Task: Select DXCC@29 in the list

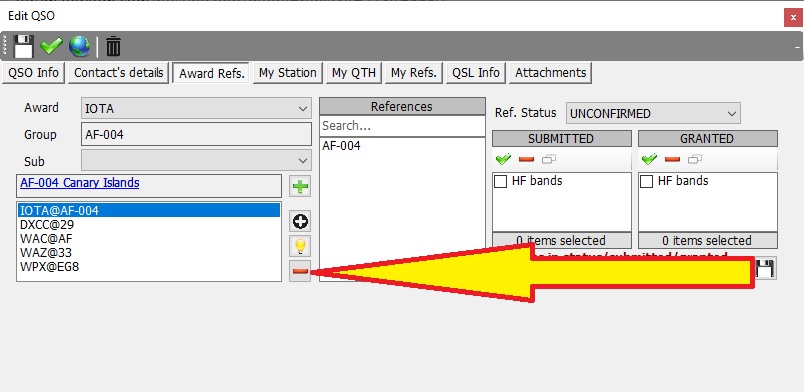Action: (x=149, y=224)
